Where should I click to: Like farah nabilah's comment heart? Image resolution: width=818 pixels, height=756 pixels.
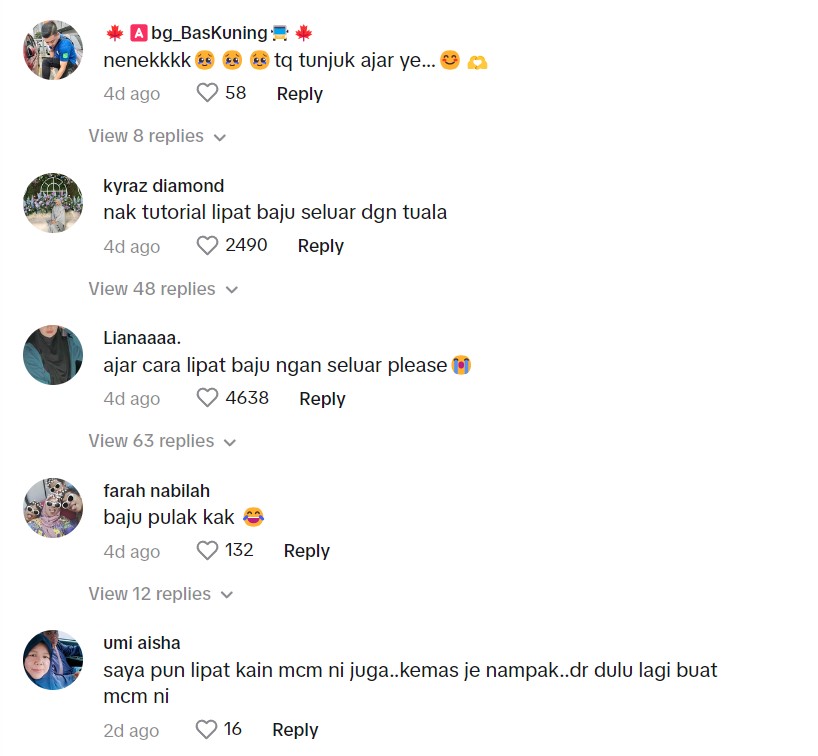pos(207,550)
